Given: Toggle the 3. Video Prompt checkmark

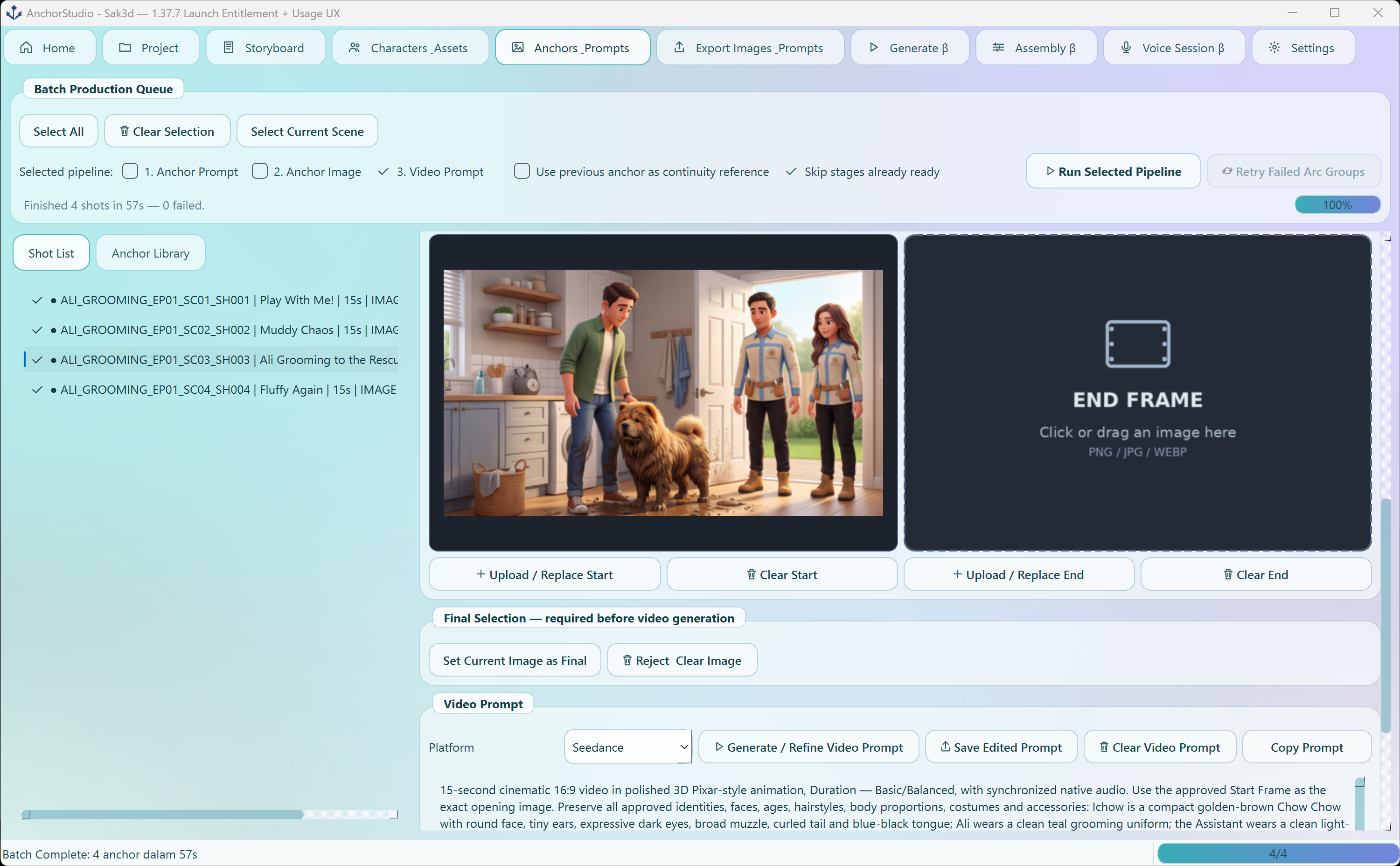Looking at the screenshot, I should point(383,171).
